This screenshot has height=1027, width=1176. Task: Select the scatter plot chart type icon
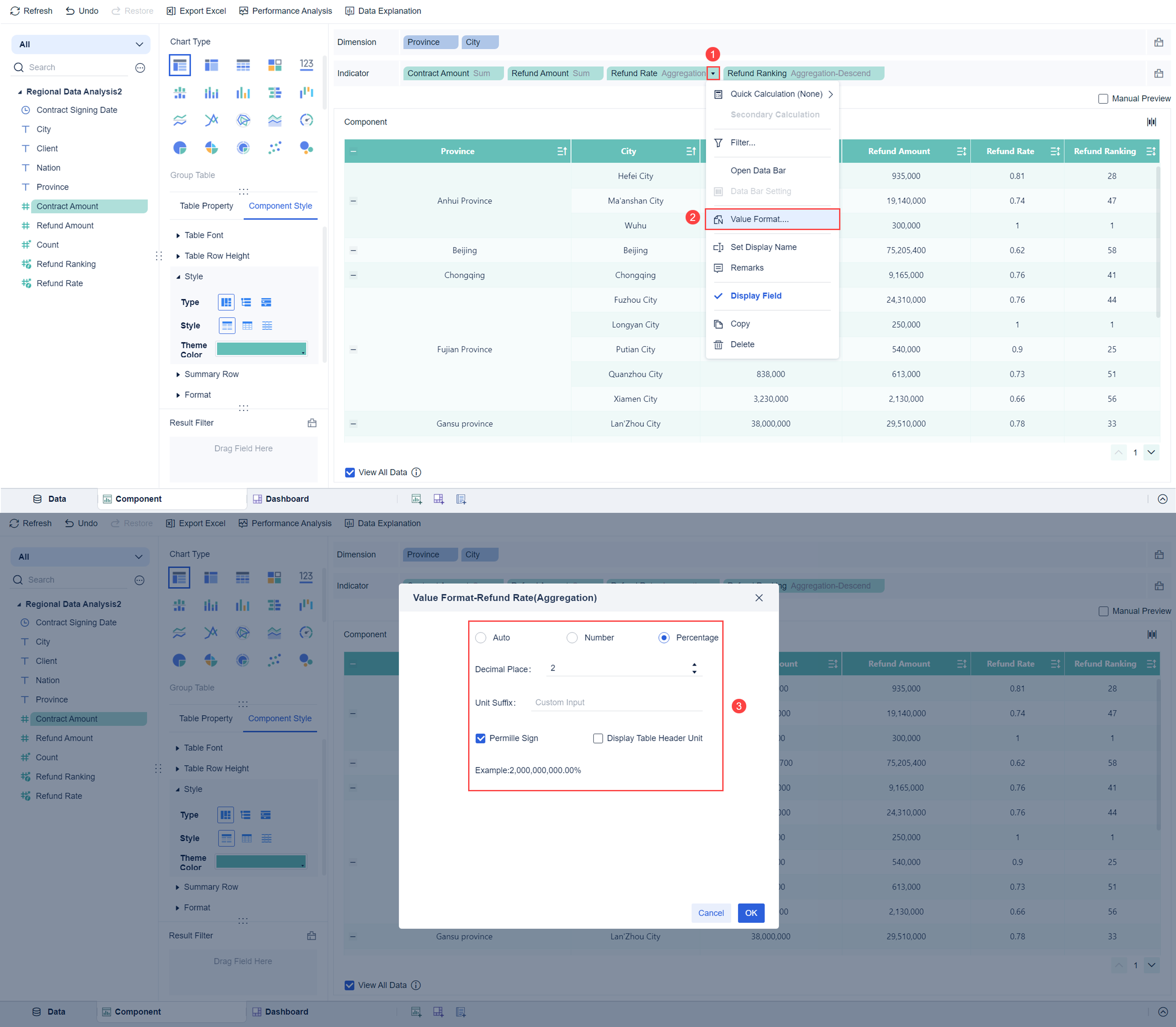(275, 148)
